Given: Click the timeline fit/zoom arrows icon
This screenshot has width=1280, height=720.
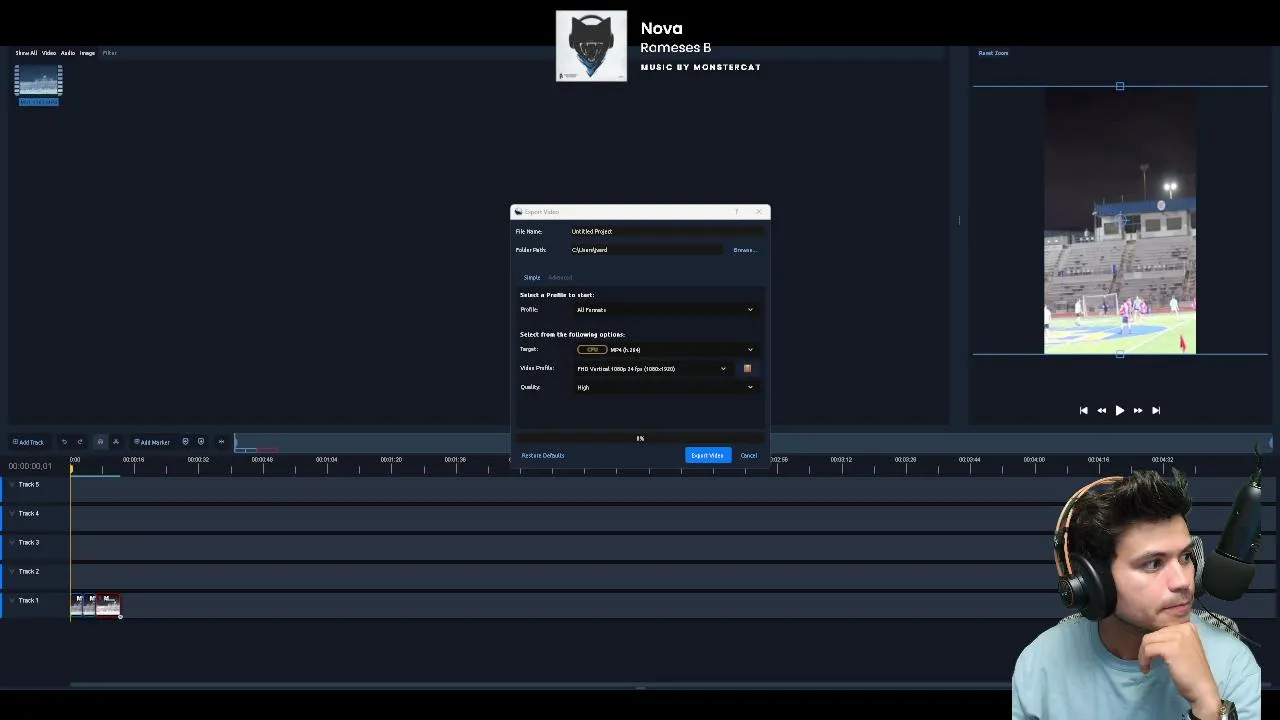Looking at the screenshot, I should point(221,442).
